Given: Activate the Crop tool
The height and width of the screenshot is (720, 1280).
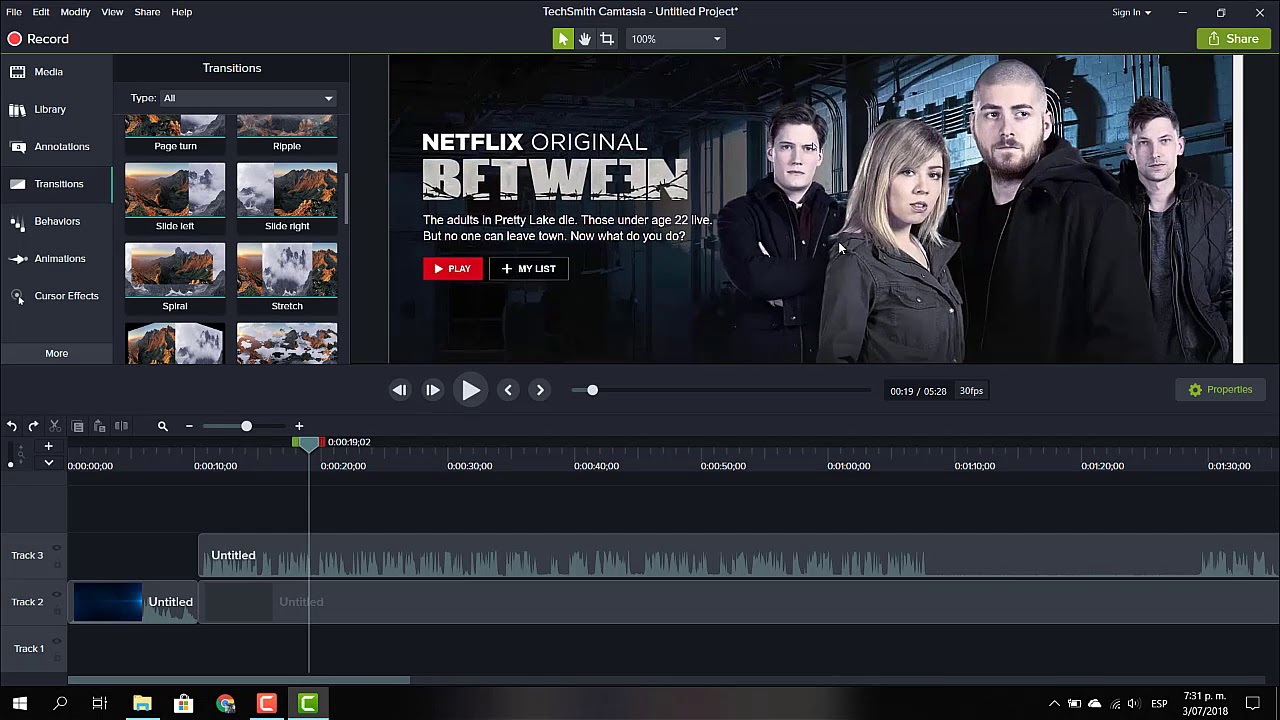Looking at the screenshot, I should 607,39.
